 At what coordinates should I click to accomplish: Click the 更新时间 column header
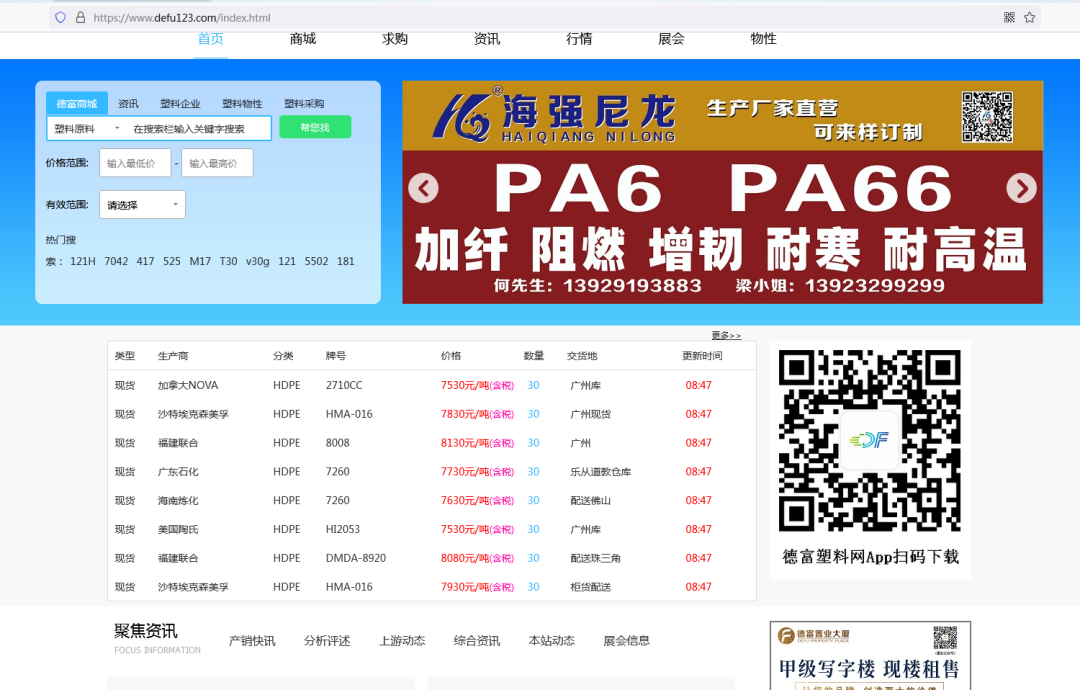tap(702, 356)
